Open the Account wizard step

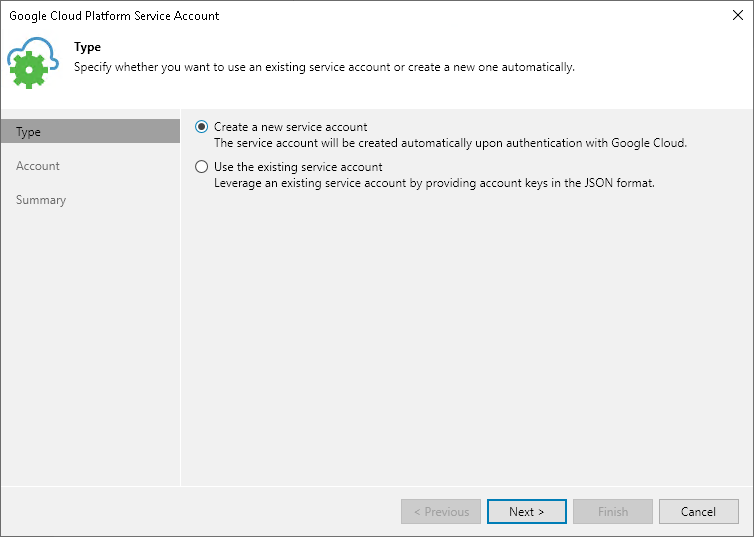(38, 166)
